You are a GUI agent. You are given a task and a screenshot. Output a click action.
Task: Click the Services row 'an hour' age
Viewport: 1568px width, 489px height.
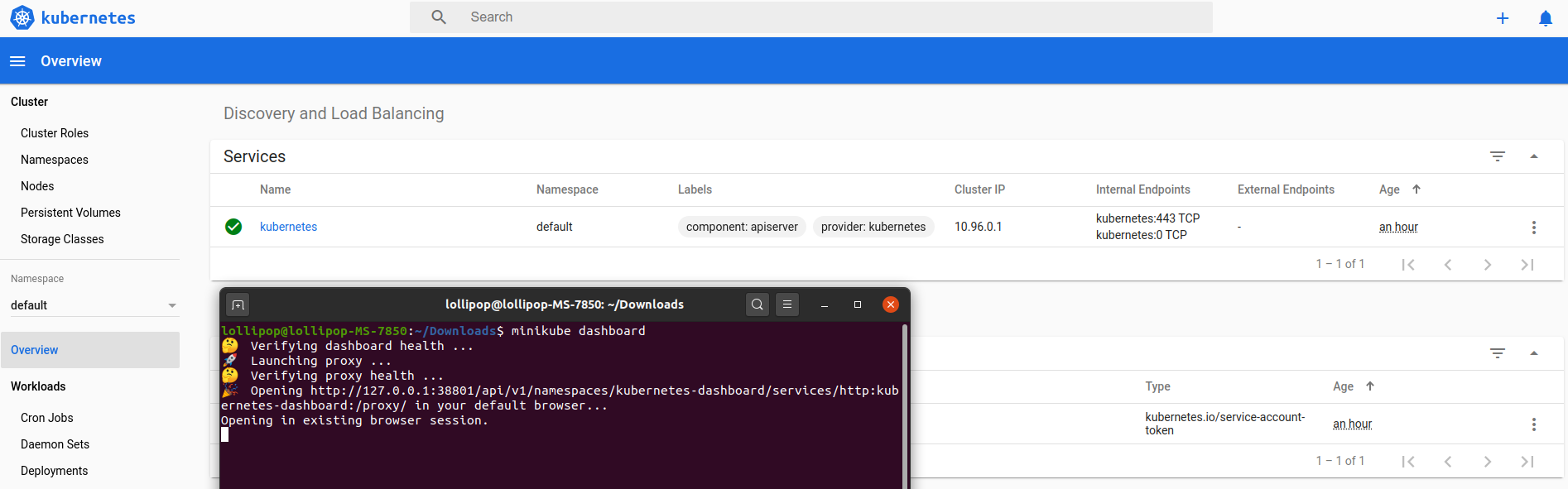tap(1398, 227)
